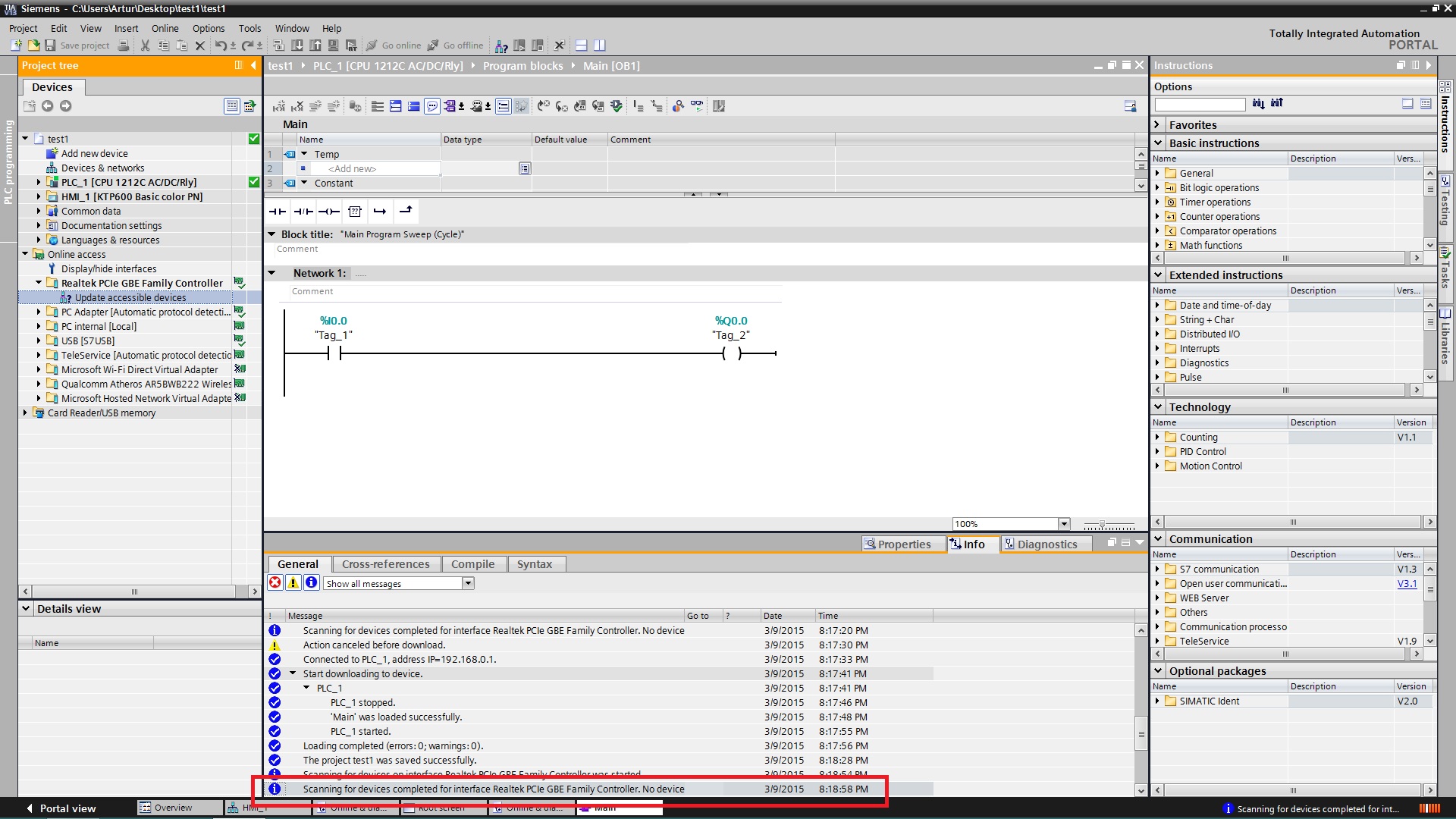Open the Options menu
Viewport: 1456px width, 819px height.
pos(209,28)
